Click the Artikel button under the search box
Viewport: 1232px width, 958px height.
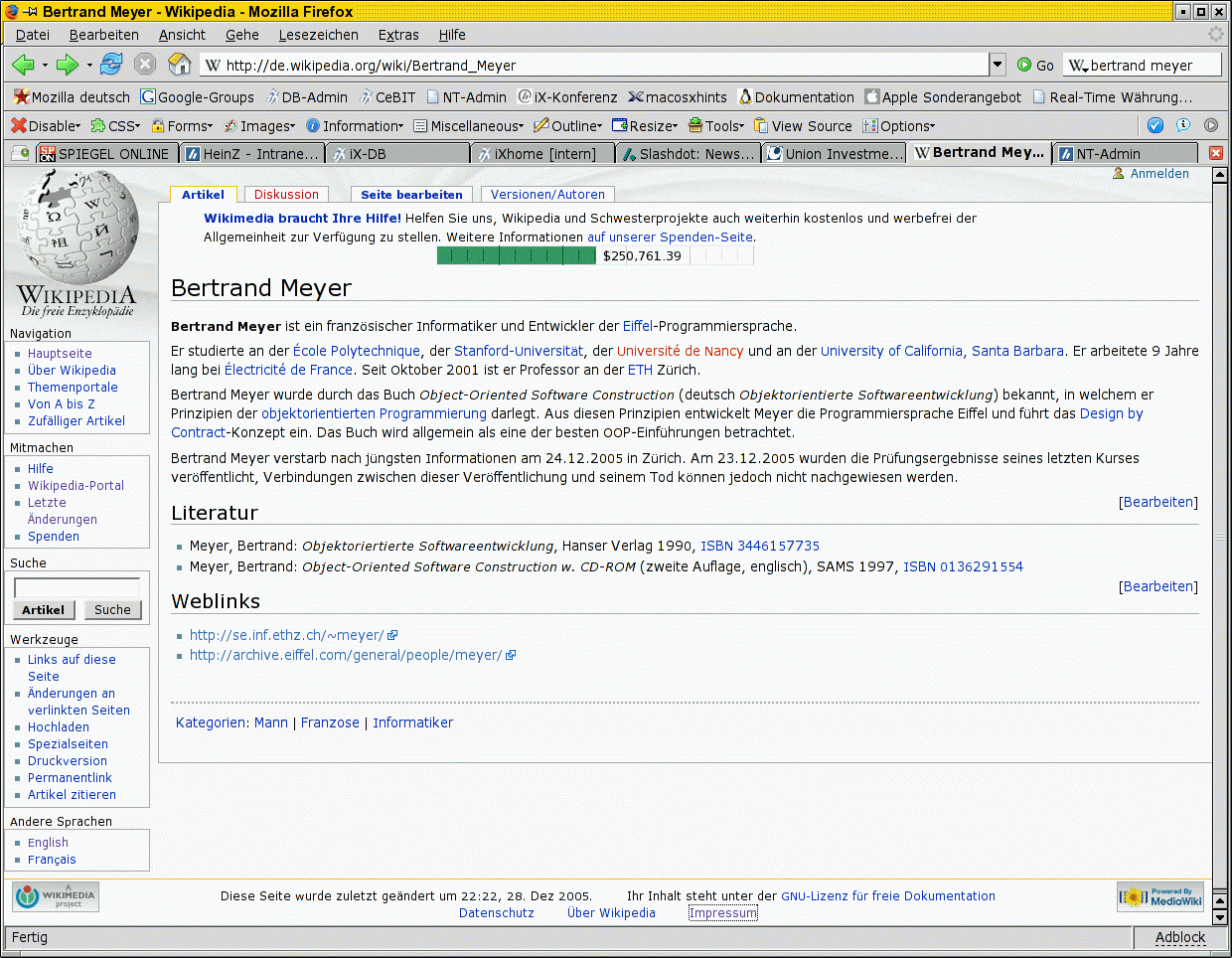click(44, 610)
